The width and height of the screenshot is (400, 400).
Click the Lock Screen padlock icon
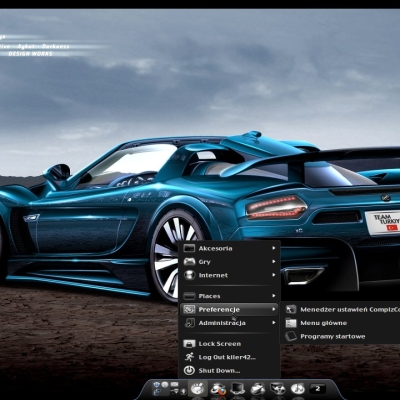[189, 344]
